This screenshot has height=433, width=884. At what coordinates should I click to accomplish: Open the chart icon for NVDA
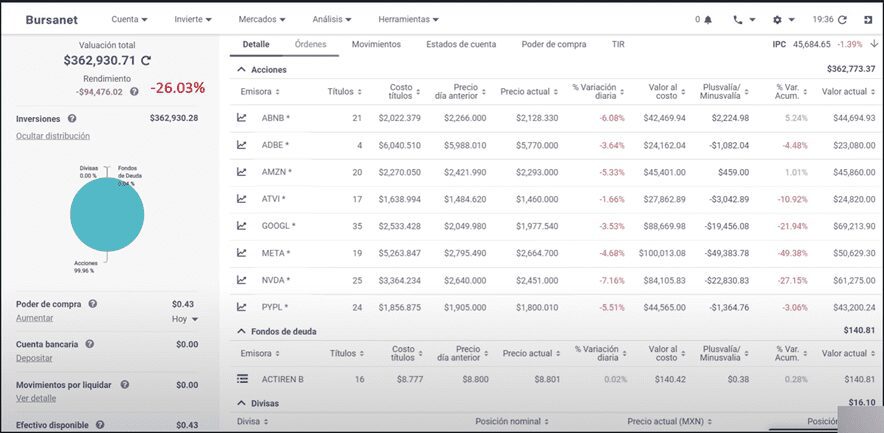click(241, 280)
